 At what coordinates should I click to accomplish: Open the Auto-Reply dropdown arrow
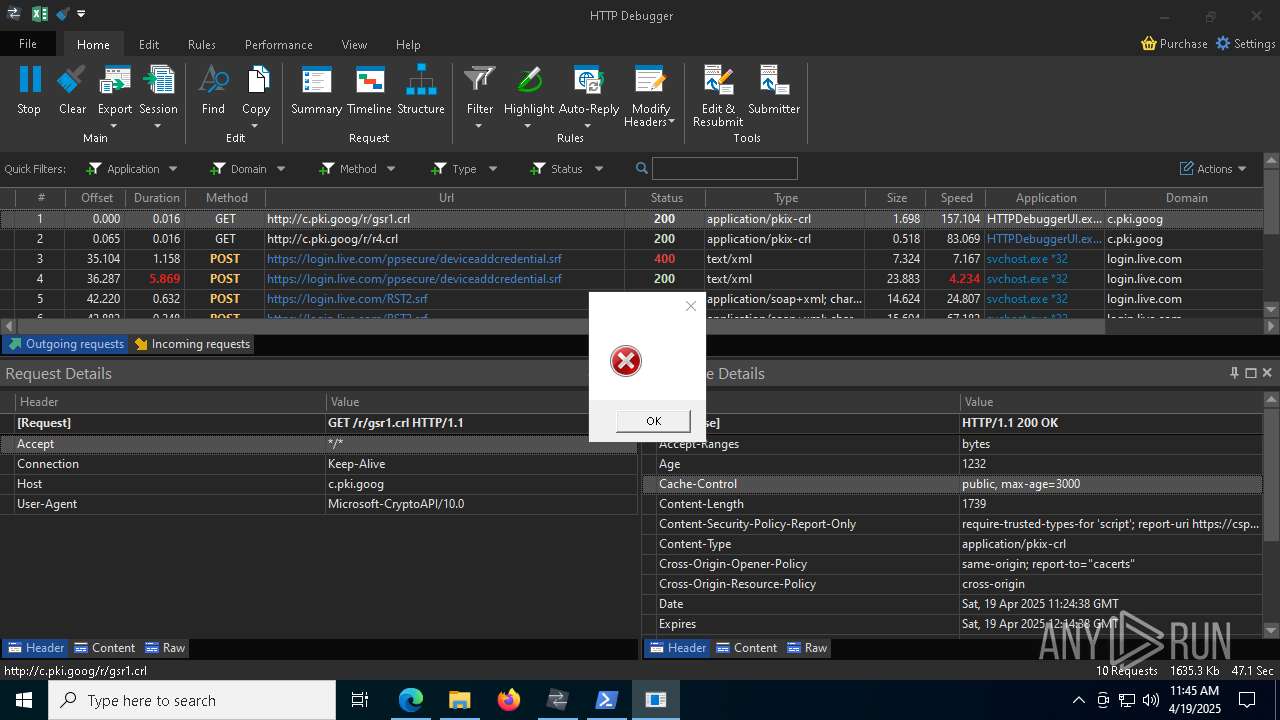click(588, 126)
